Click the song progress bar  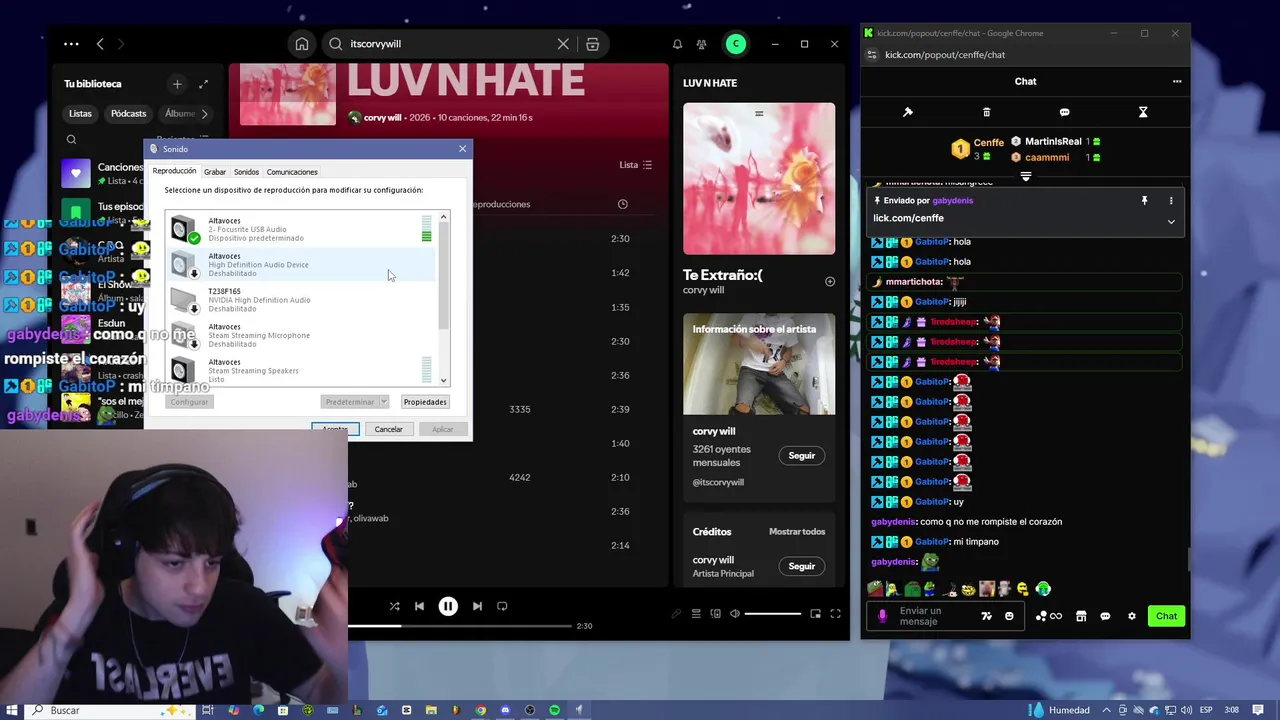pos(459,626)
